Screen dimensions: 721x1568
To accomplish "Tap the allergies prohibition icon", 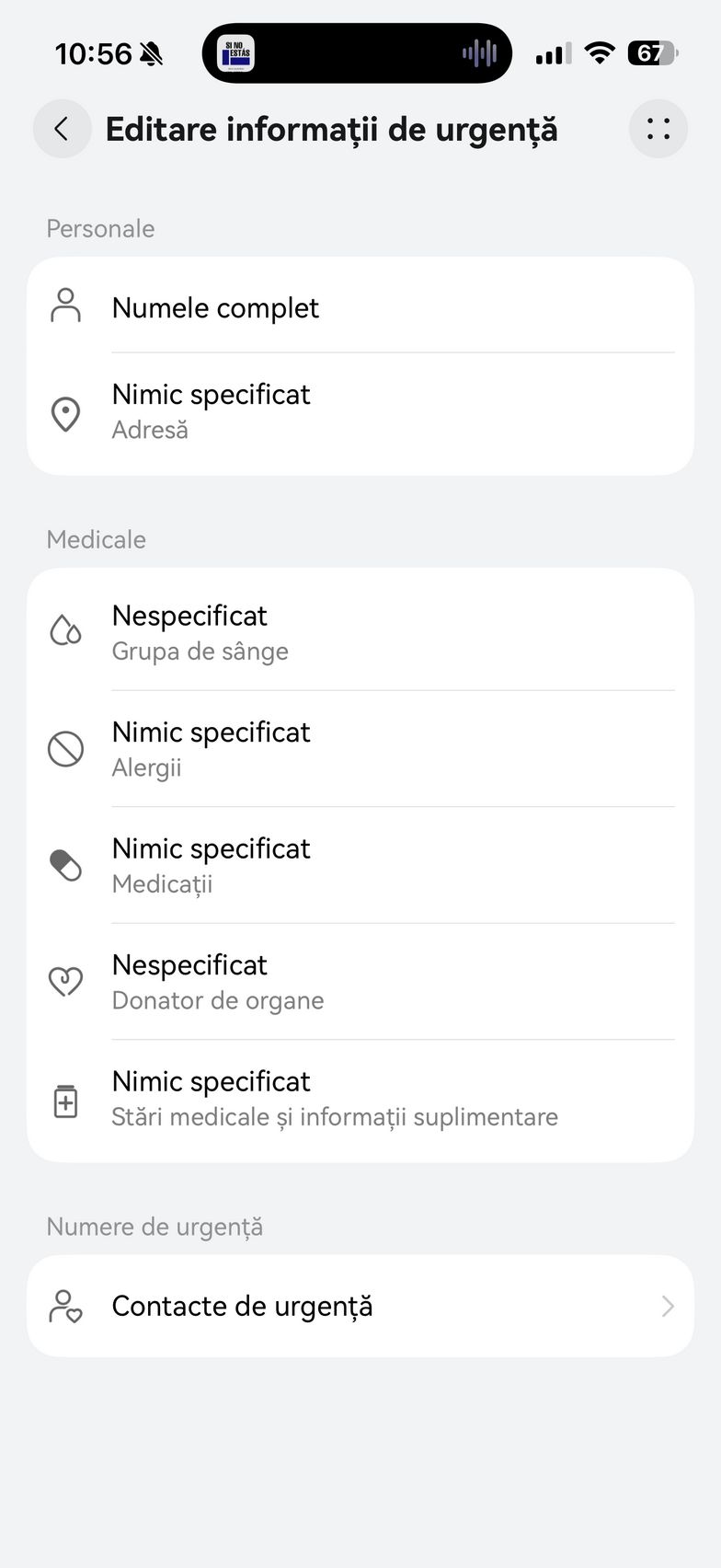I will pyautogui.click(x=65, y=749).
